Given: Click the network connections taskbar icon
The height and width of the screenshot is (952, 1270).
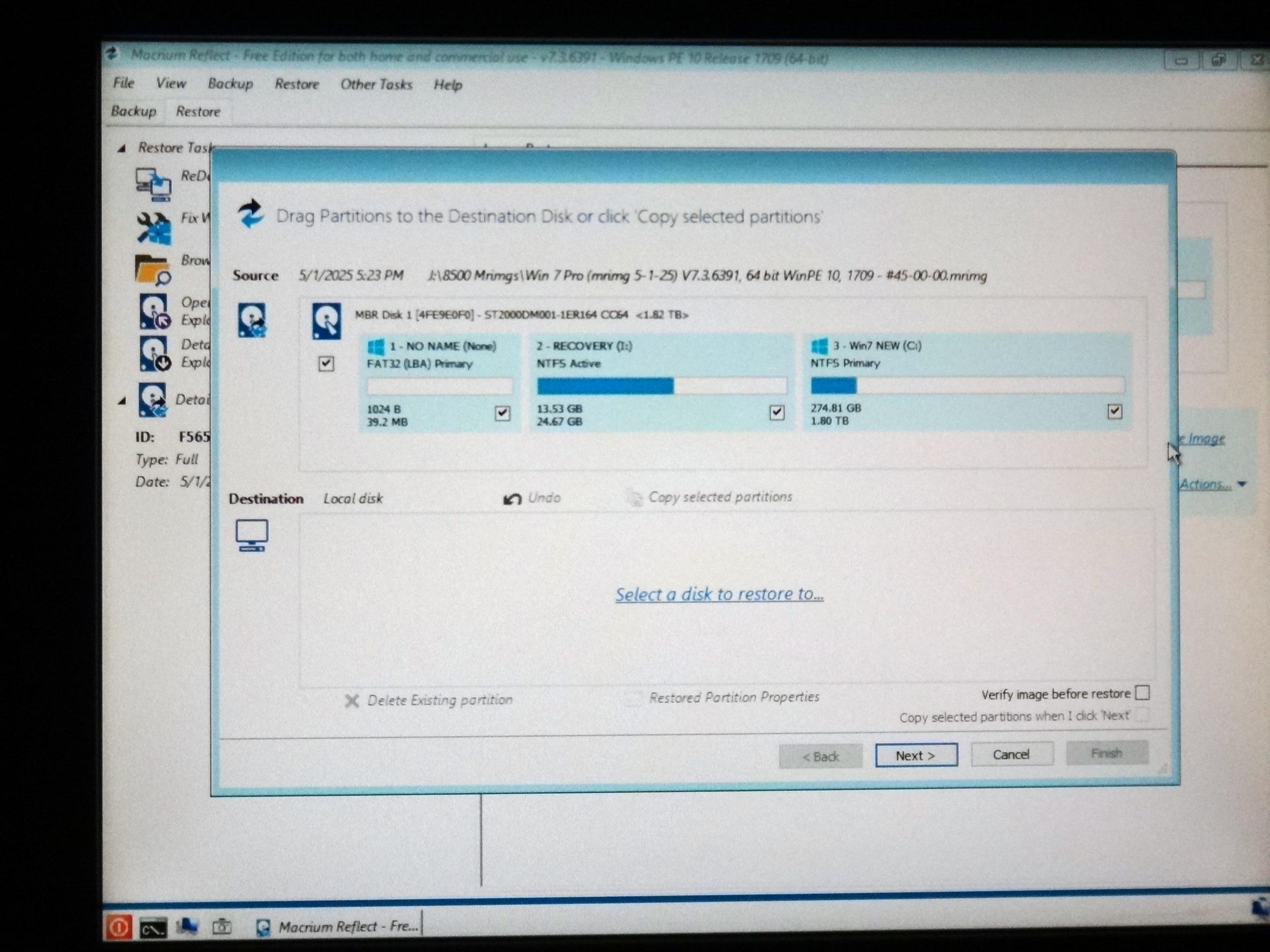Looking at the screenshot, I should point(187,926).
